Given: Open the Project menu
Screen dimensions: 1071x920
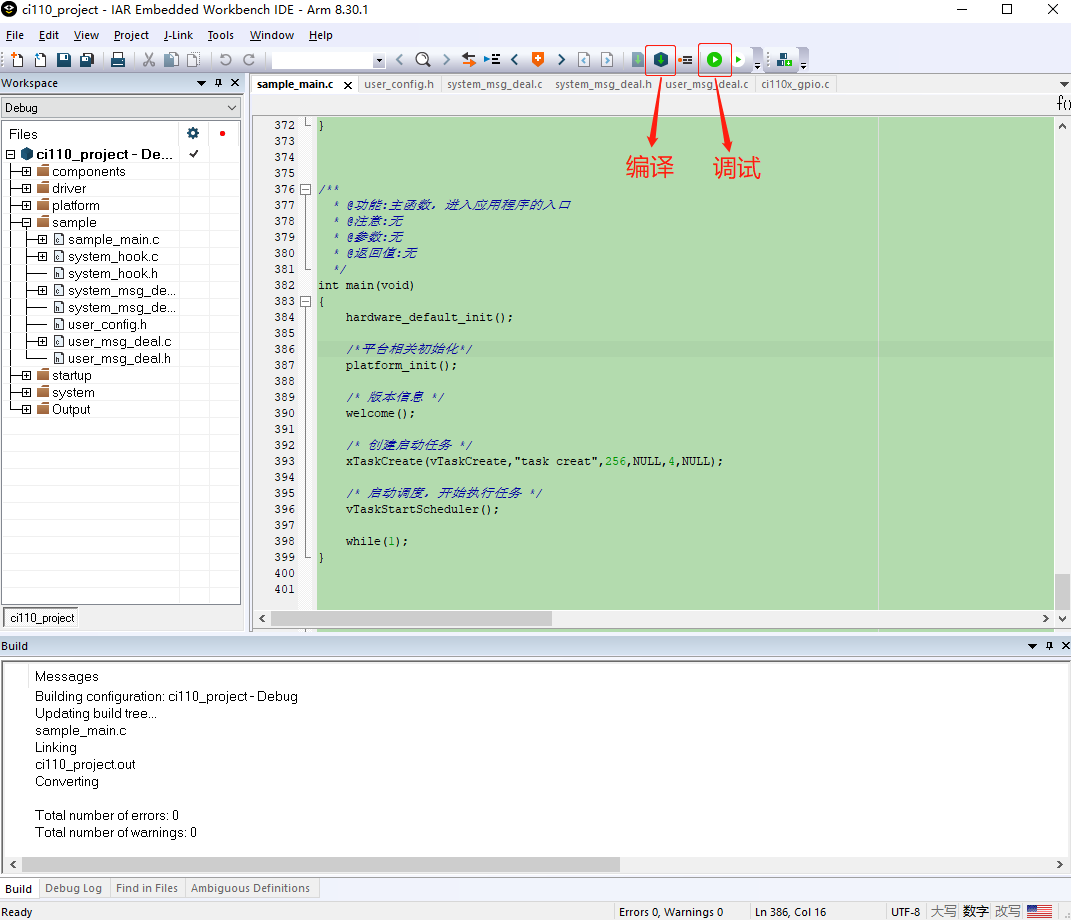Looking at the screenshot, I should 131,36.
